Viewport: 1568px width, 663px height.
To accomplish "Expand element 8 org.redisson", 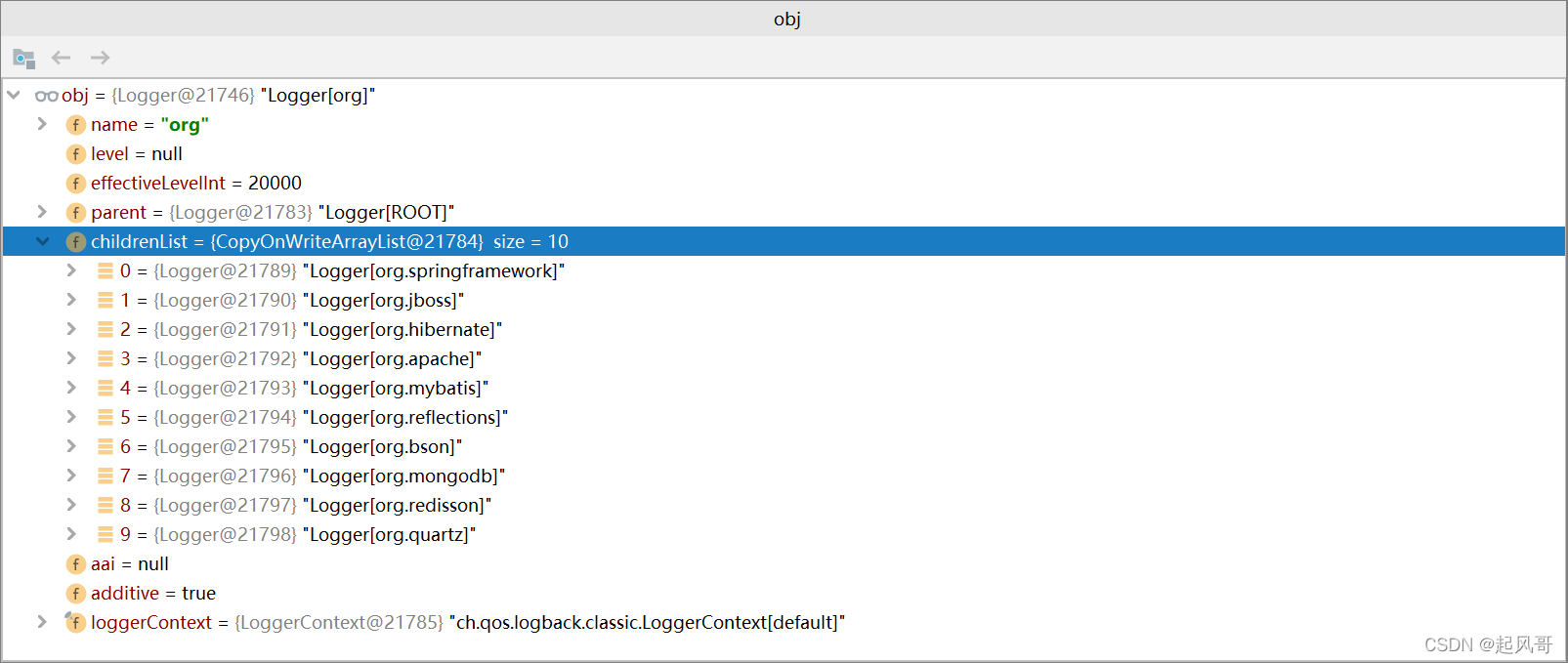I will click(71, 505).
